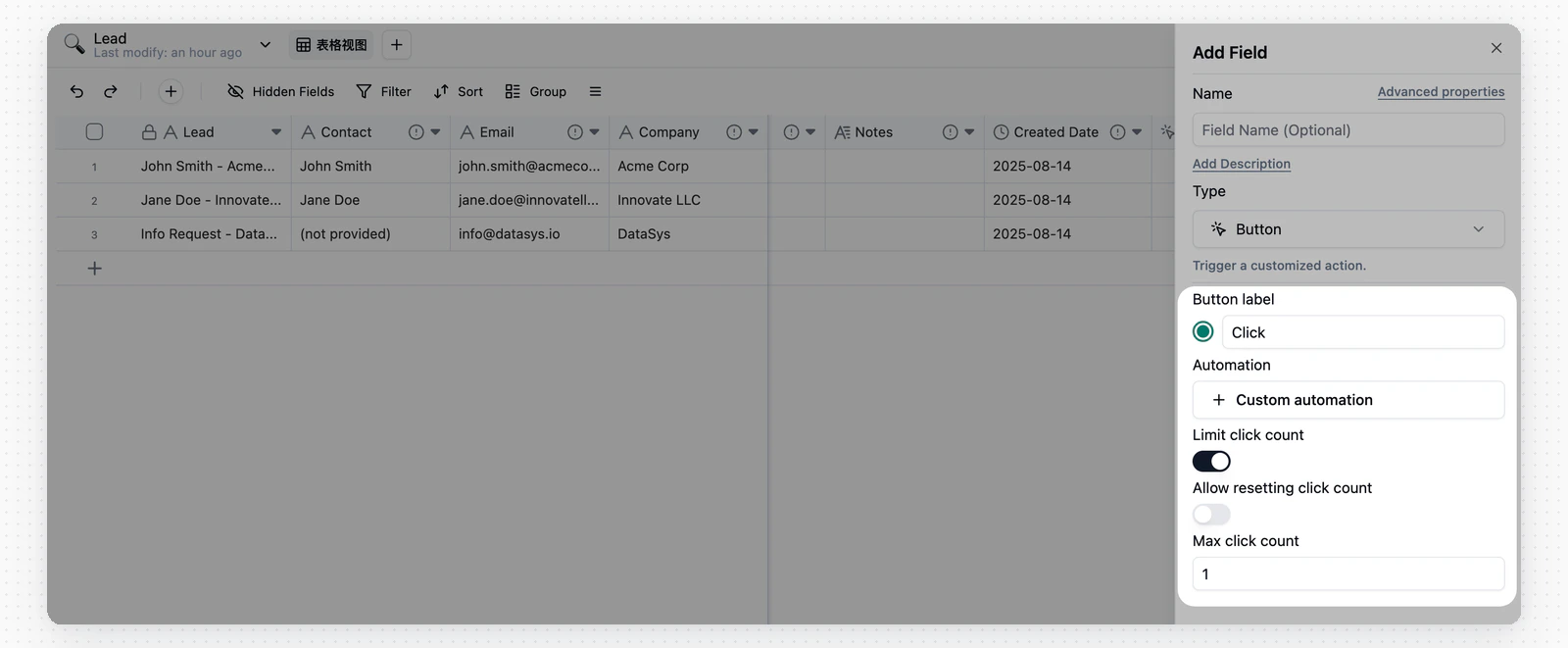Open unnamed column header dropdown arrow
This screenshot has height=648, width=1568.
click(810, 131)
